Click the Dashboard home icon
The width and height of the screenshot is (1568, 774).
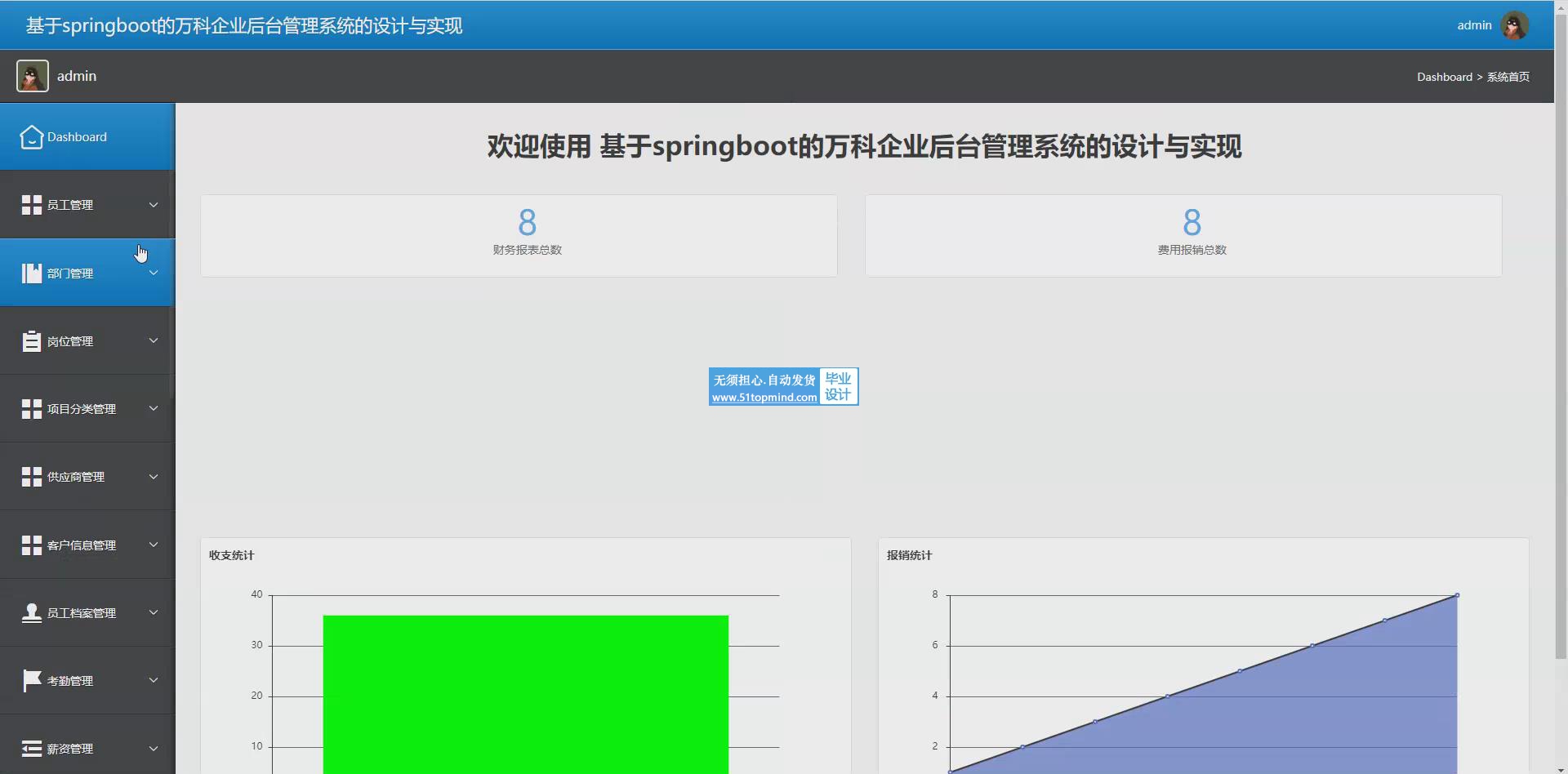point(31,137)
